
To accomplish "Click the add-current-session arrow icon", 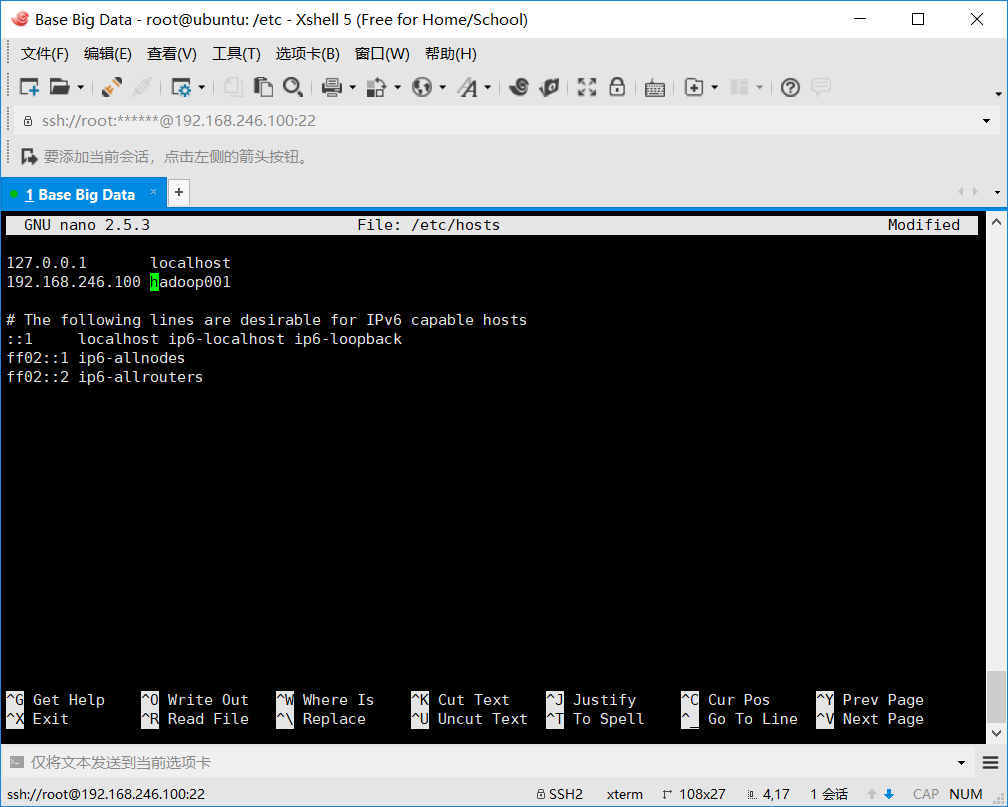I will tap(29, 156).
